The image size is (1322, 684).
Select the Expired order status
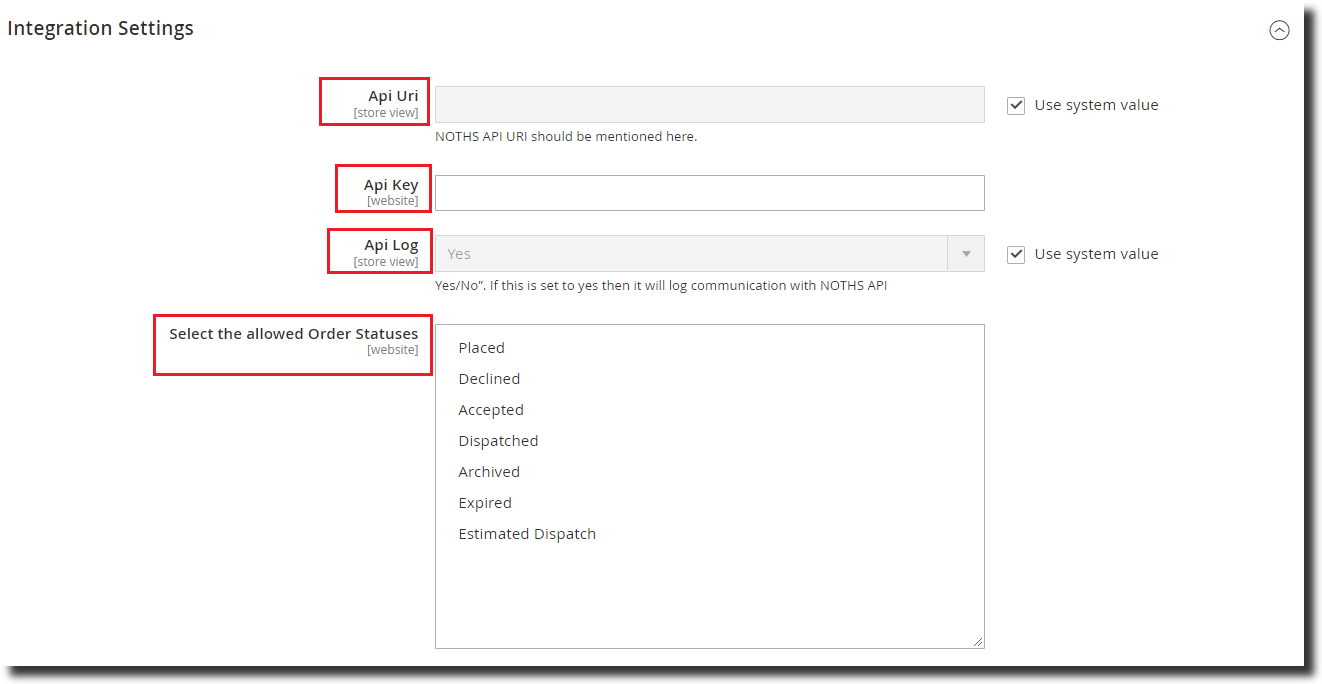485,502
